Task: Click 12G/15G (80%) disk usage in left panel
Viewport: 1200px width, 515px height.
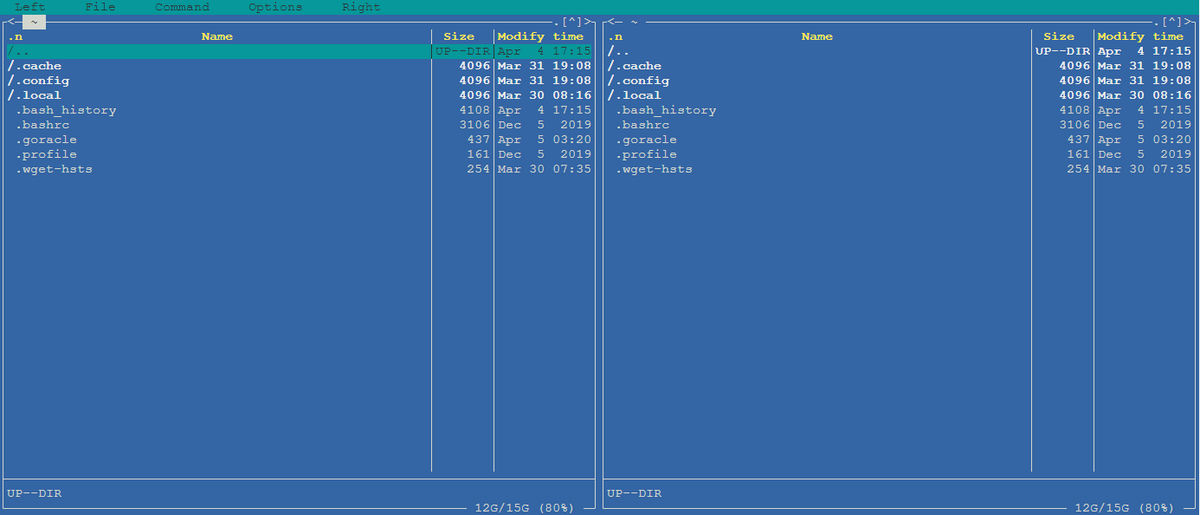Action: pos(524,508)
